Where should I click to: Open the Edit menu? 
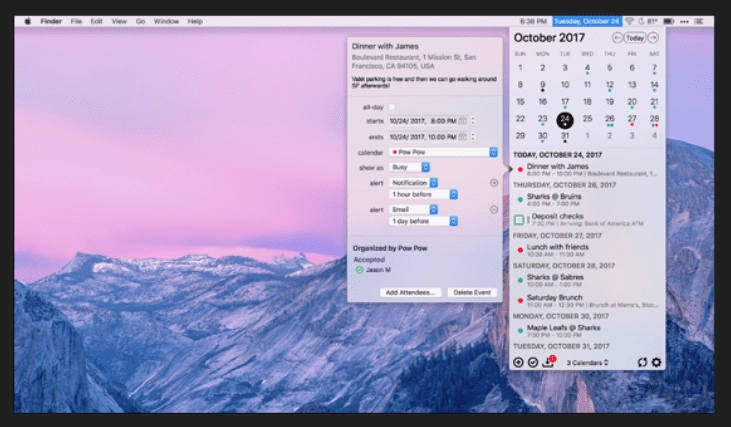pyautogui.click(x=97, y=21)
